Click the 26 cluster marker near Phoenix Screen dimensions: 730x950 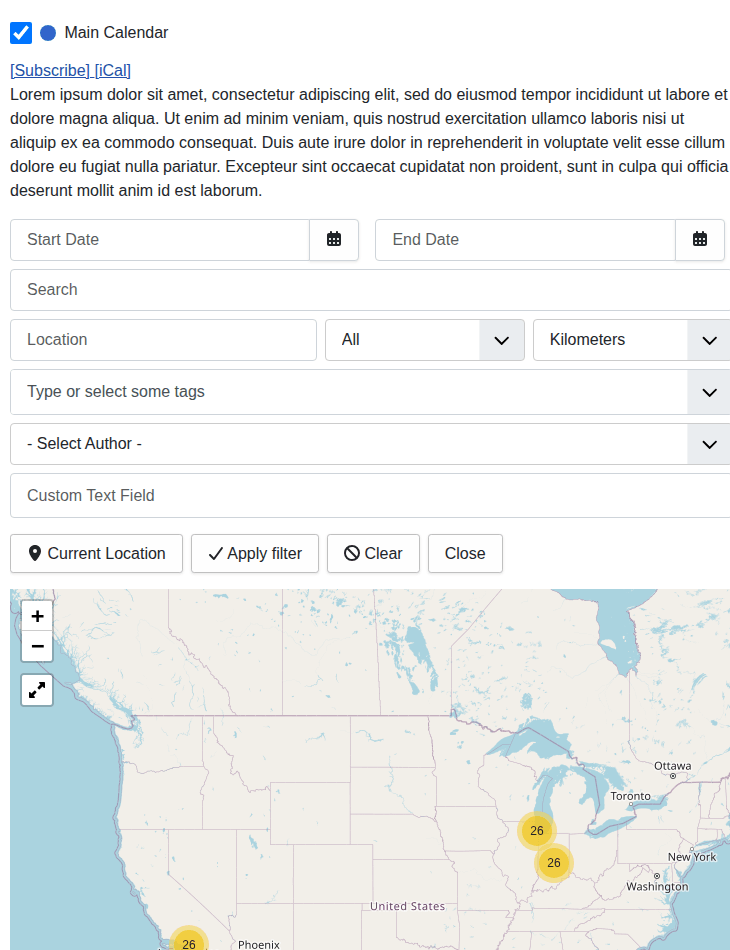189,943
